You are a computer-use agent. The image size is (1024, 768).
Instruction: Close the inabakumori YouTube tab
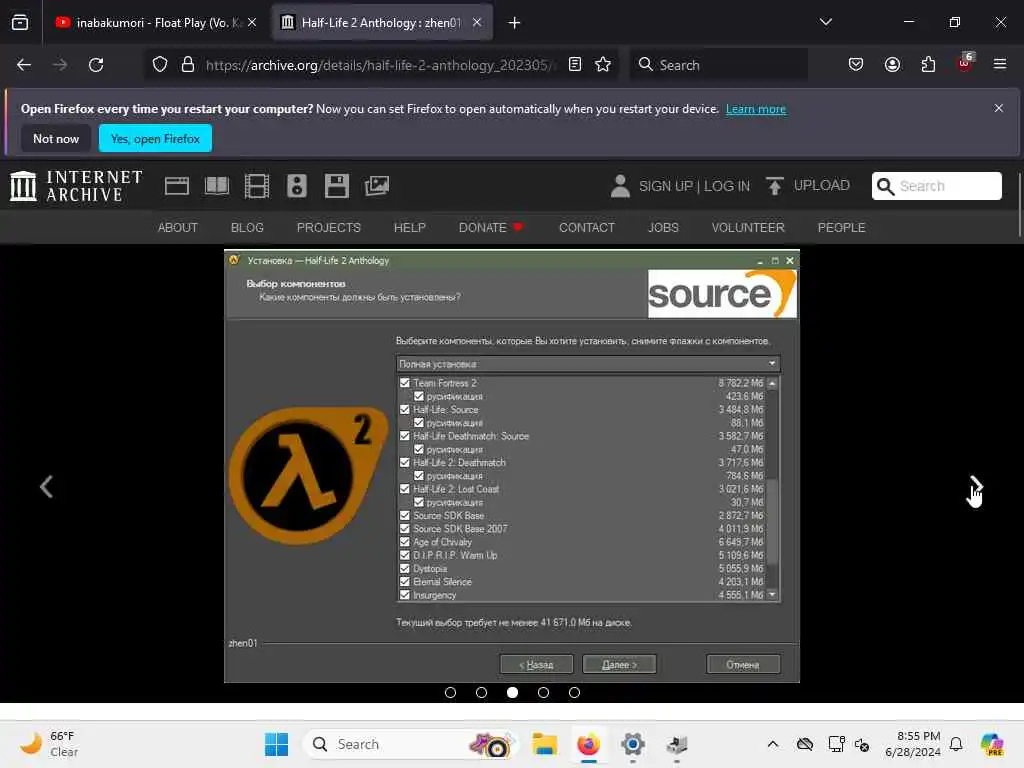pyautogui.click(x=252, y=22)
